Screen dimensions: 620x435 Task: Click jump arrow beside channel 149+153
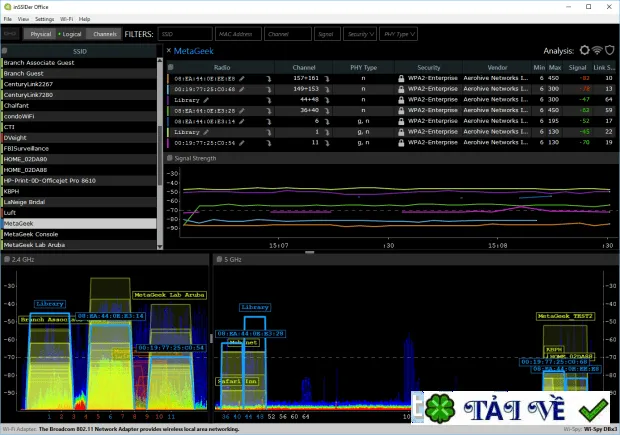(x=327, y=89)
